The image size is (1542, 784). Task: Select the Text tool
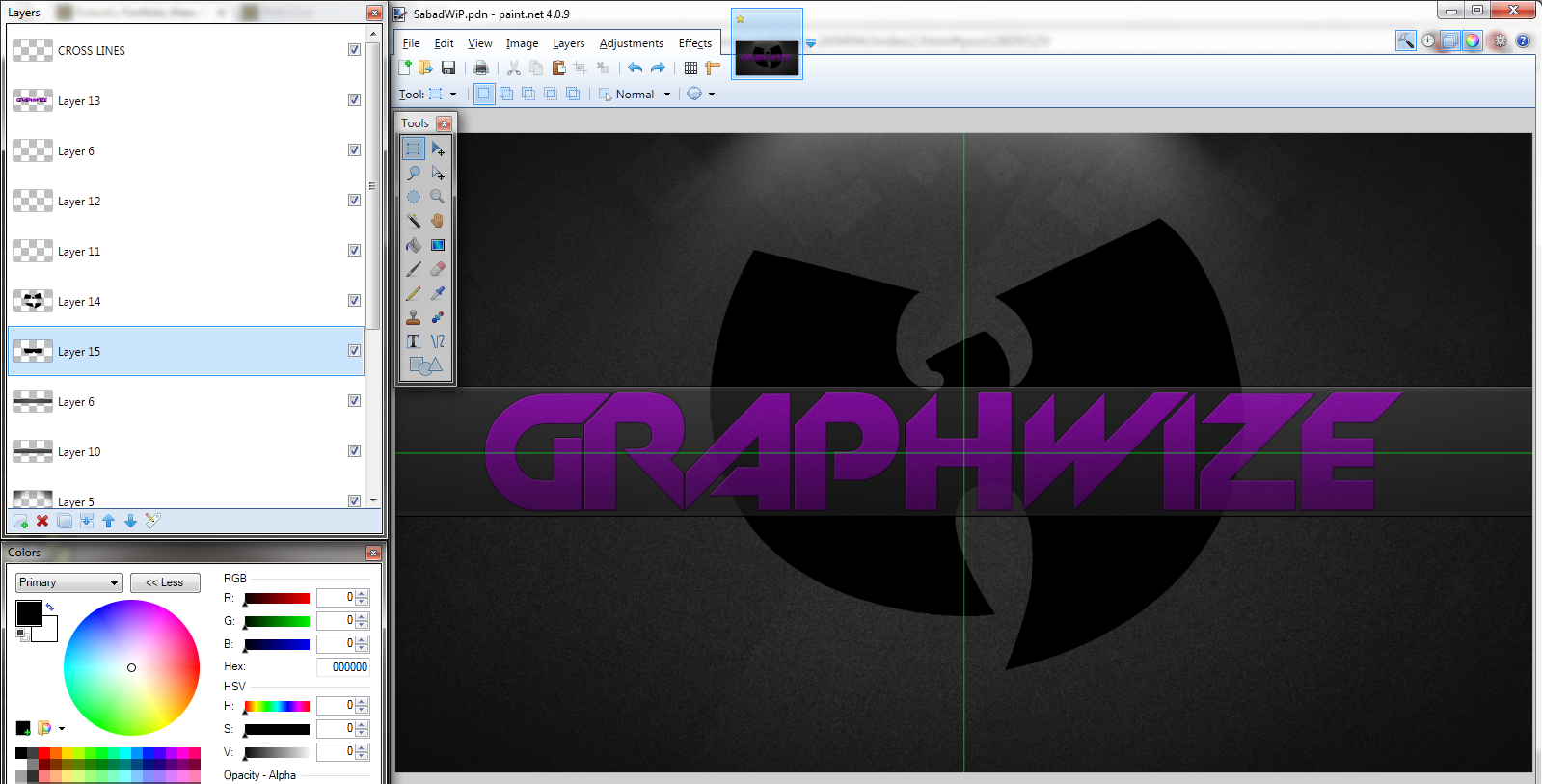pos(414,341)
